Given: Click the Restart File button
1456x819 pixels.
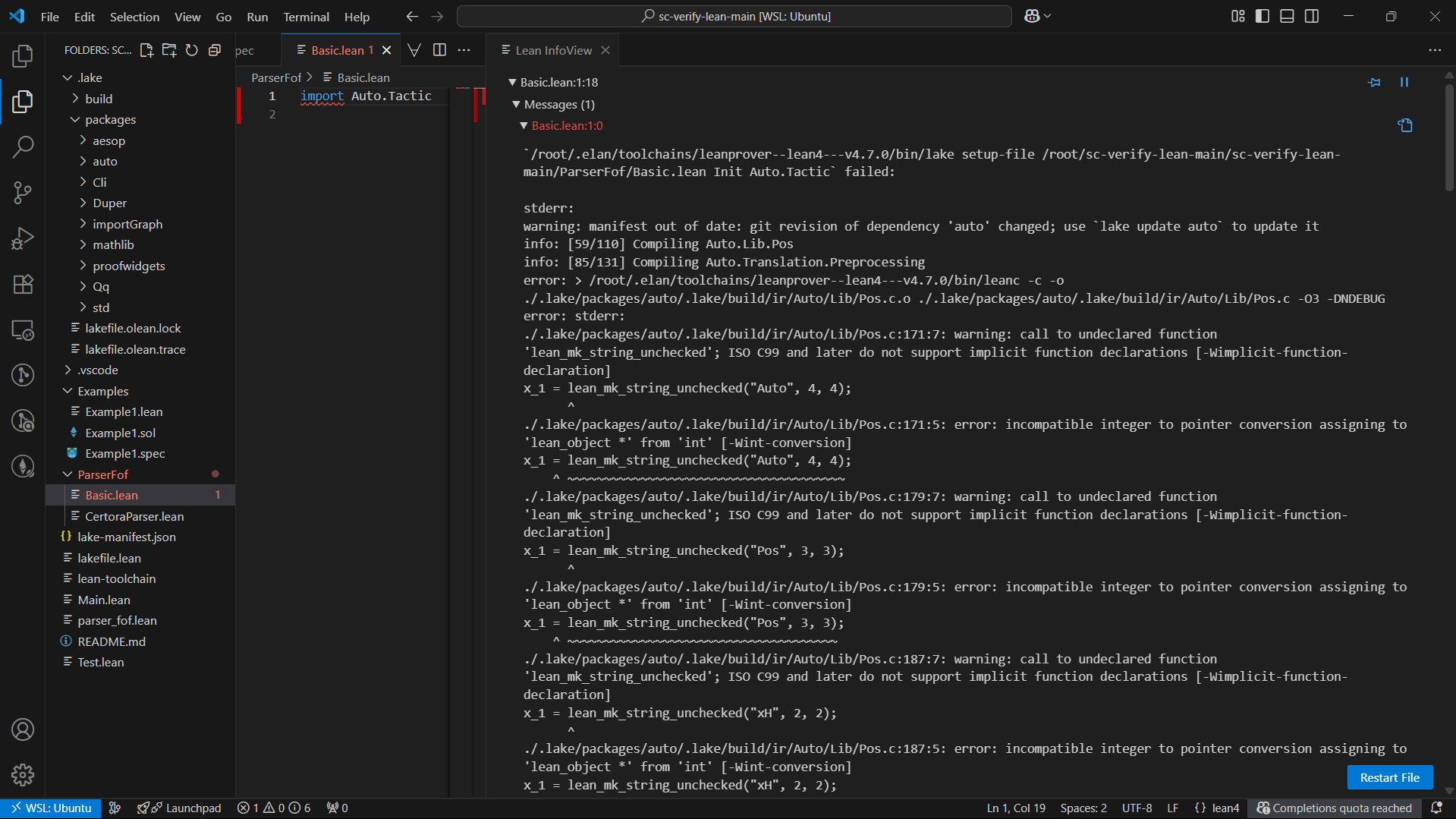Looking at the screenshot, I should coord(1389,777).
